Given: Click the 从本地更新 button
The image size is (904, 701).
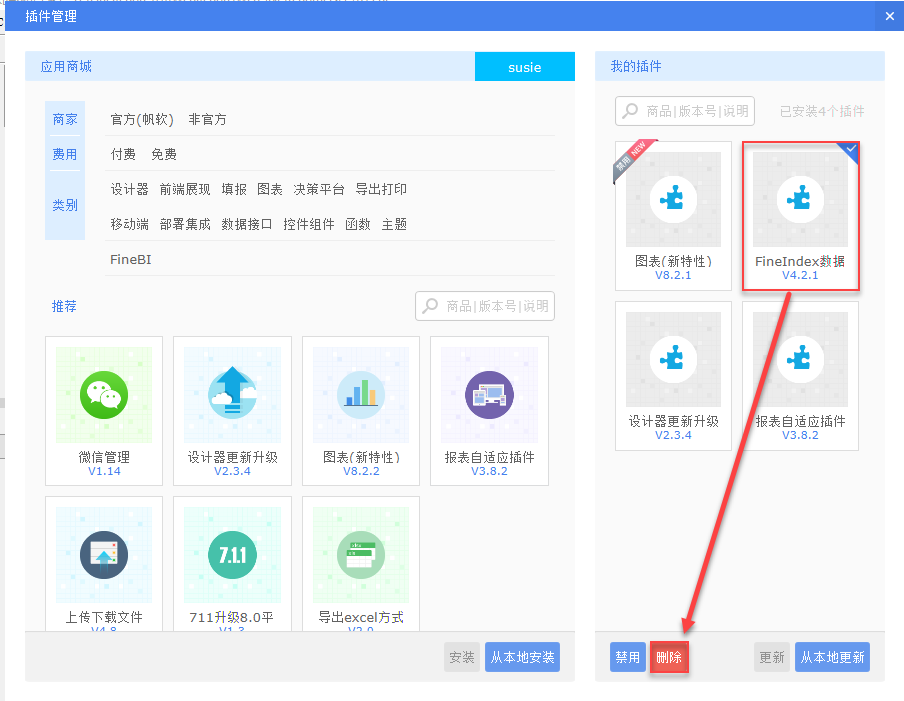Looking at the screenshot, I should [x=833, y=657].
